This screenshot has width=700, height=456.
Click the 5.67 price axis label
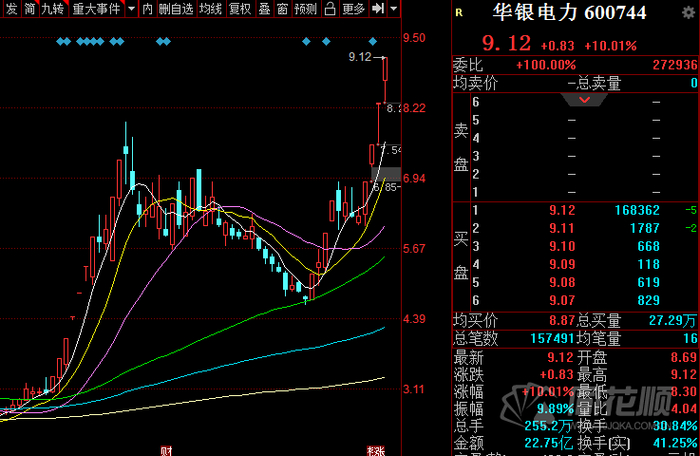point(414,248)
